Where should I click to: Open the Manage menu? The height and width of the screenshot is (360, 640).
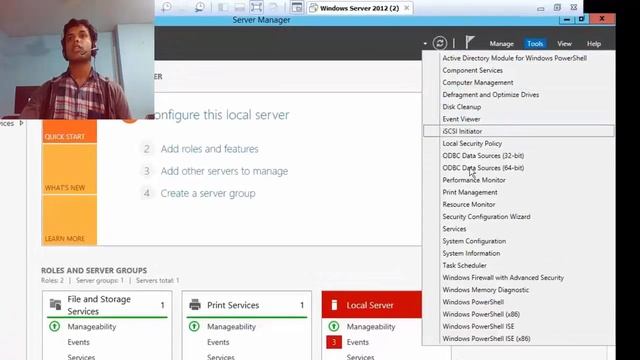pyautogui.click(x=502, y=44)
